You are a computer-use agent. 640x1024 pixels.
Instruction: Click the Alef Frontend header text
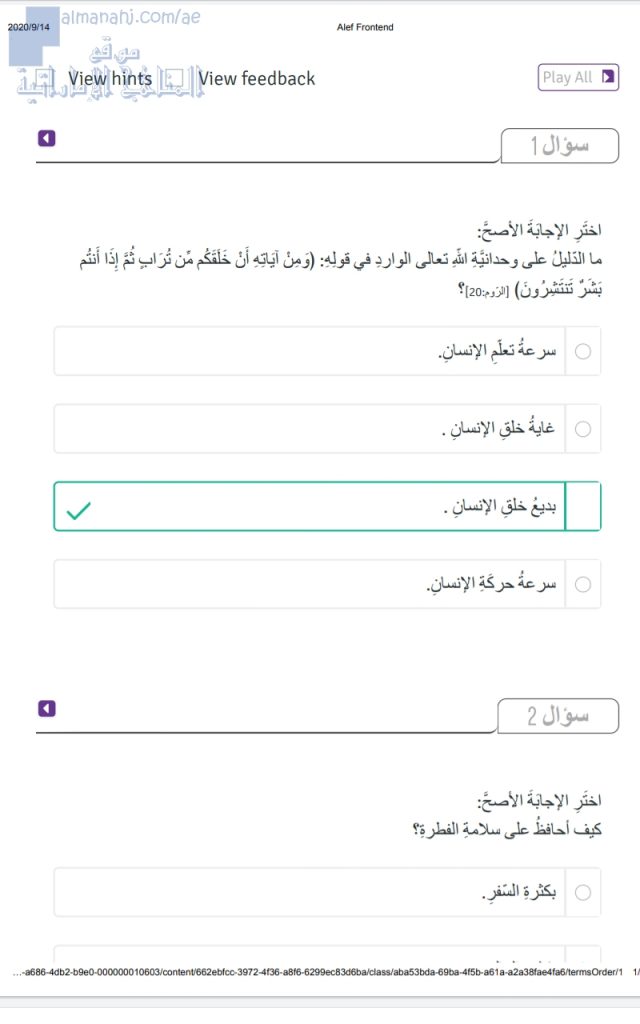363,27
